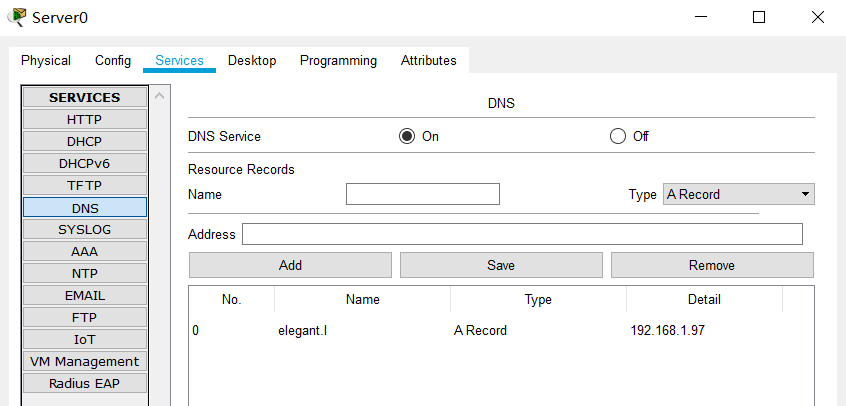Viewport: 846px width, 406px height.
Task: Turn DNS Service on
Action: [407, 136]
